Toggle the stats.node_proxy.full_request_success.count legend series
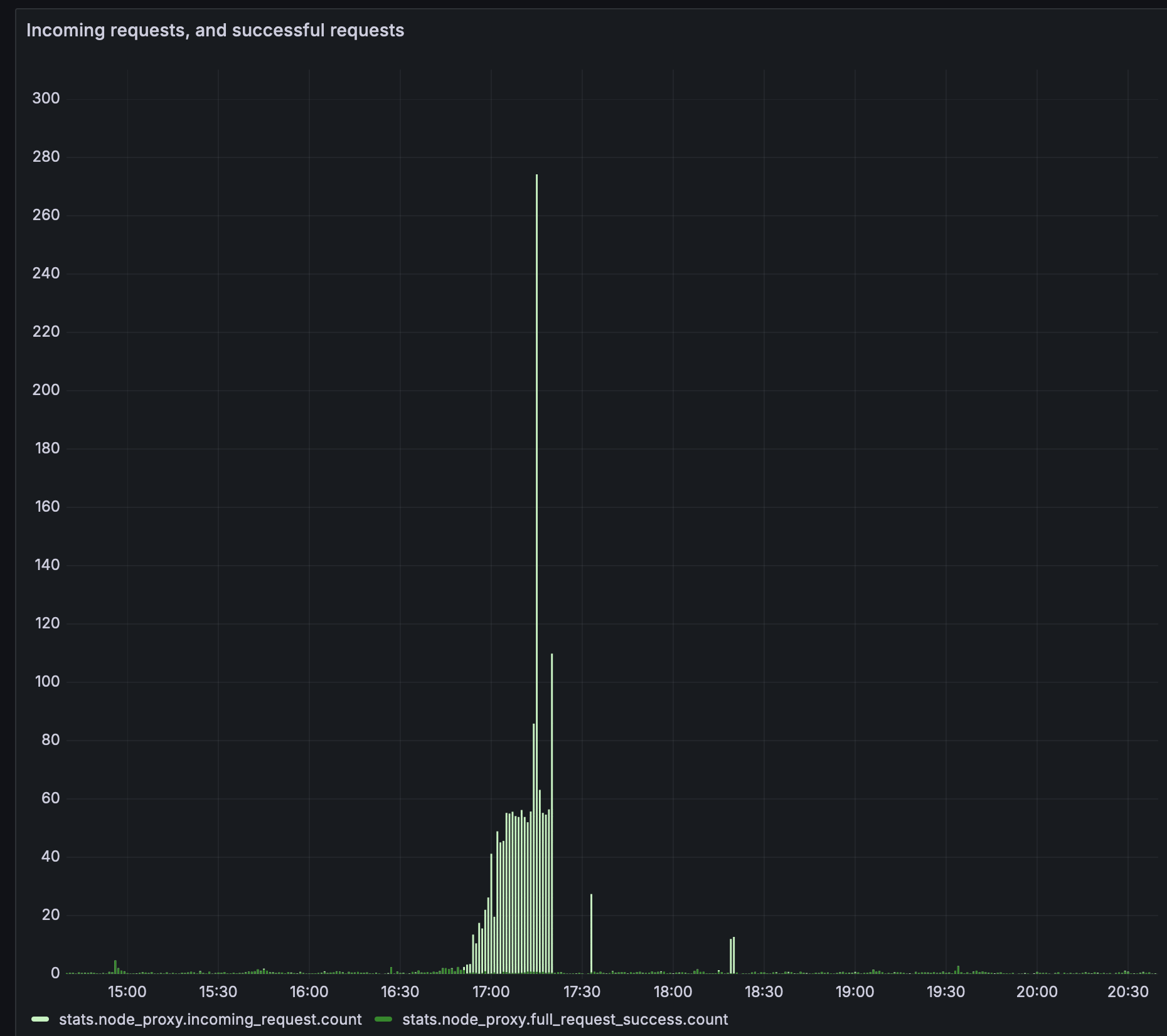This screenshot has height=1036, width=1167. pos(565,1019)
